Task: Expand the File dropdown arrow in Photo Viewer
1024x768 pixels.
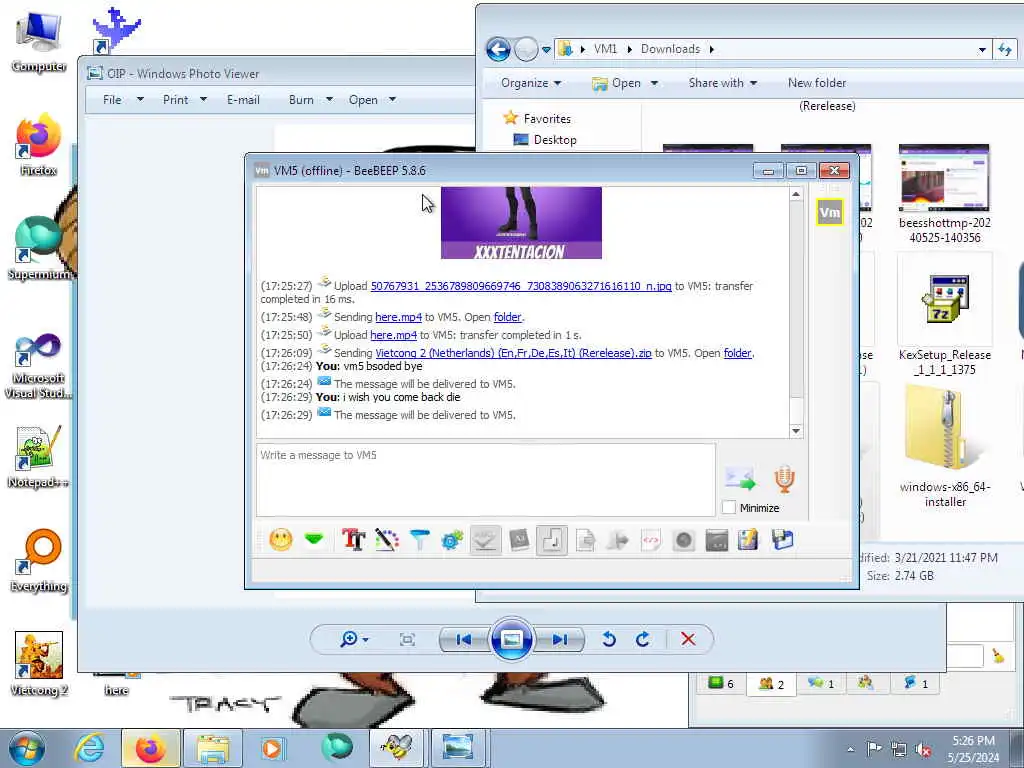Action: [x=140, y=100]
